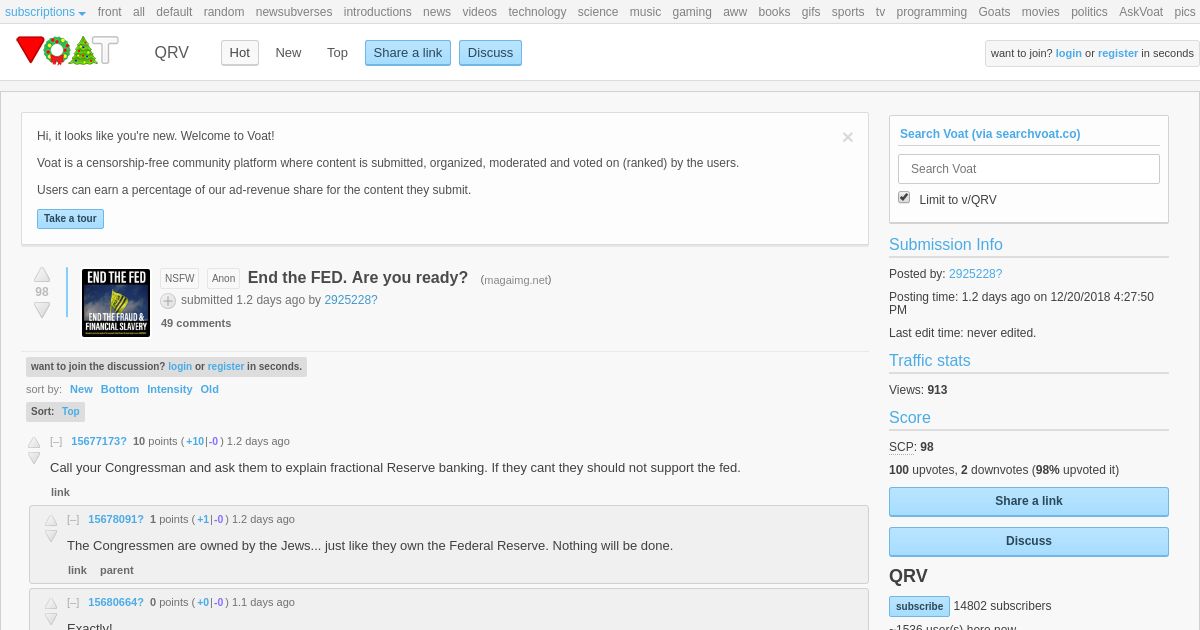Viewport: 1200px width, 630px height.
Task: Switch to the New tab
Action: coord(288,53)
